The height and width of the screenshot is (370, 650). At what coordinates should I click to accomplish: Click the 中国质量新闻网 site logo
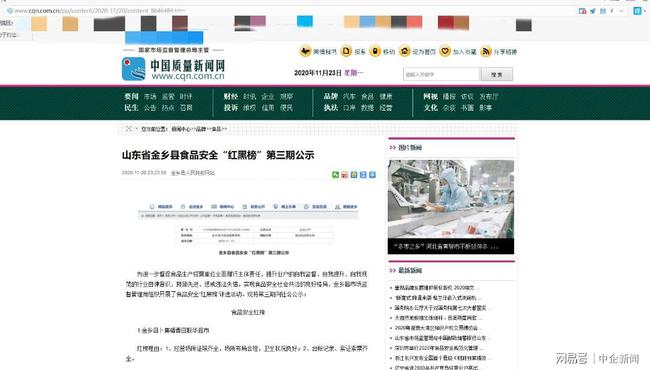point(174,69)
